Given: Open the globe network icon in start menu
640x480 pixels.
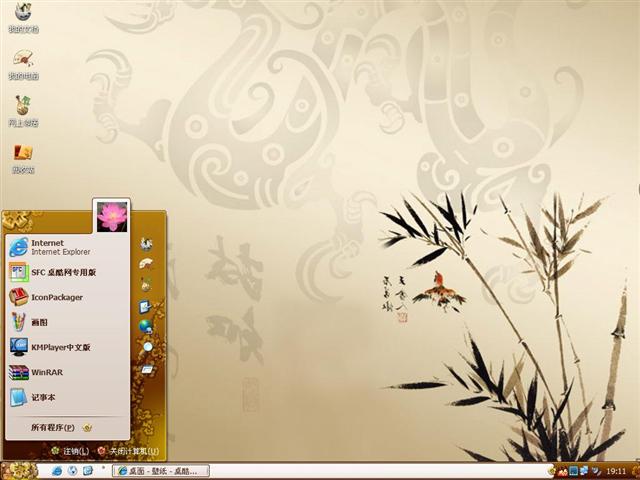Looking at the screenshot, I should [x=146, y=327].
